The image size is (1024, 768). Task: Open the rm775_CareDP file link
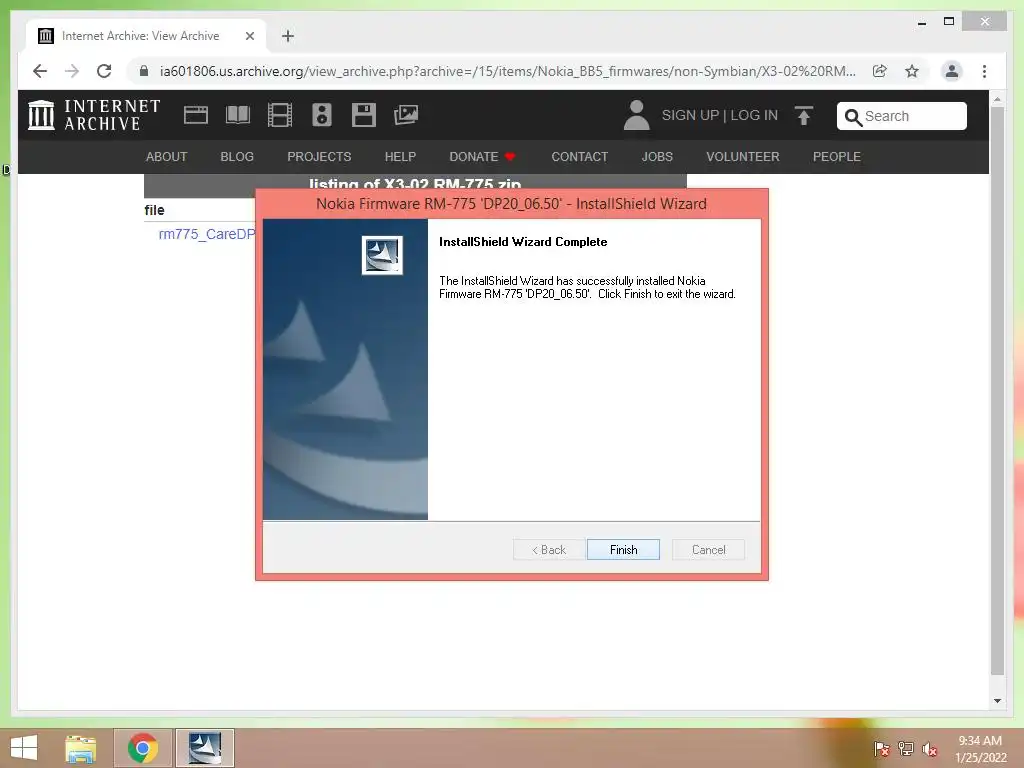[x=206, y=234]
